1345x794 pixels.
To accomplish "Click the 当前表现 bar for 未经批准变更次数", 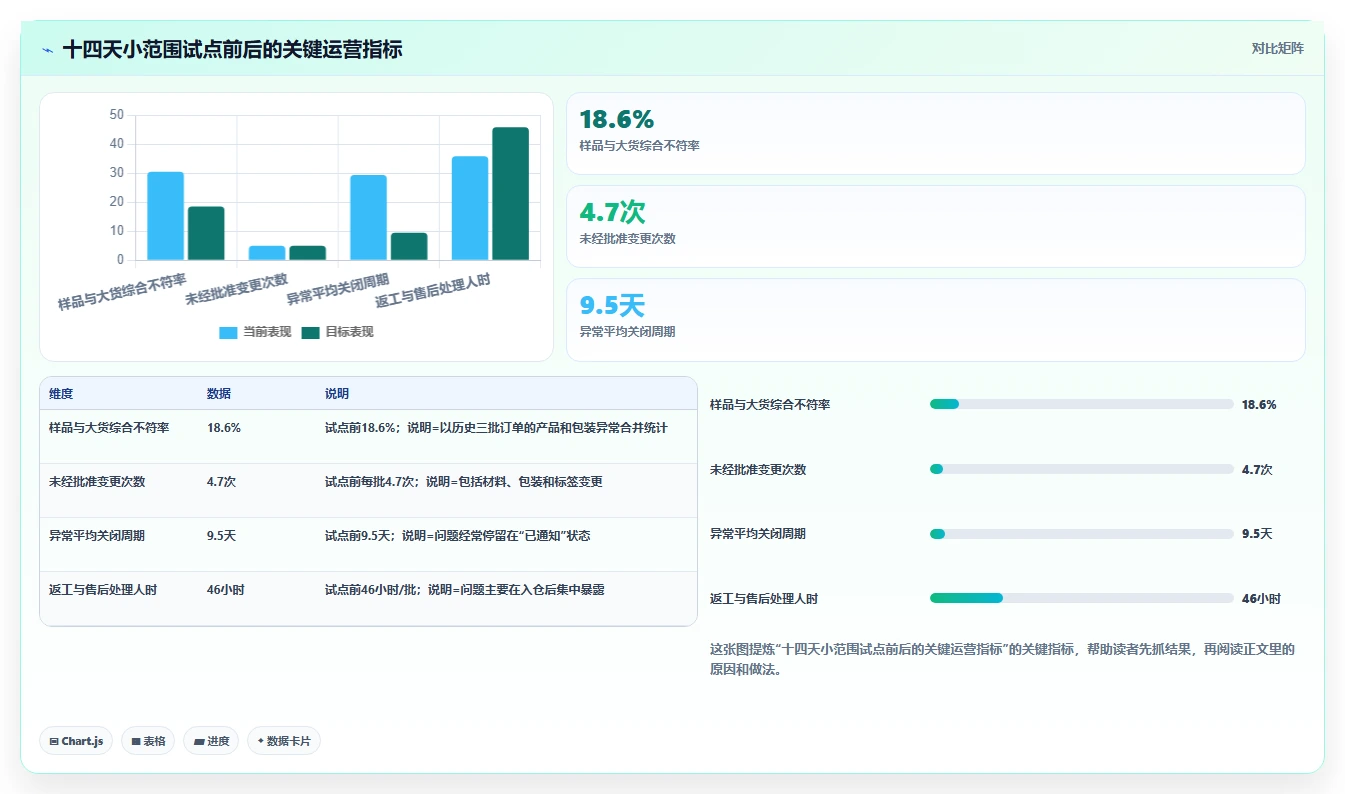I will pyautogui.click(x=267, y=253).
